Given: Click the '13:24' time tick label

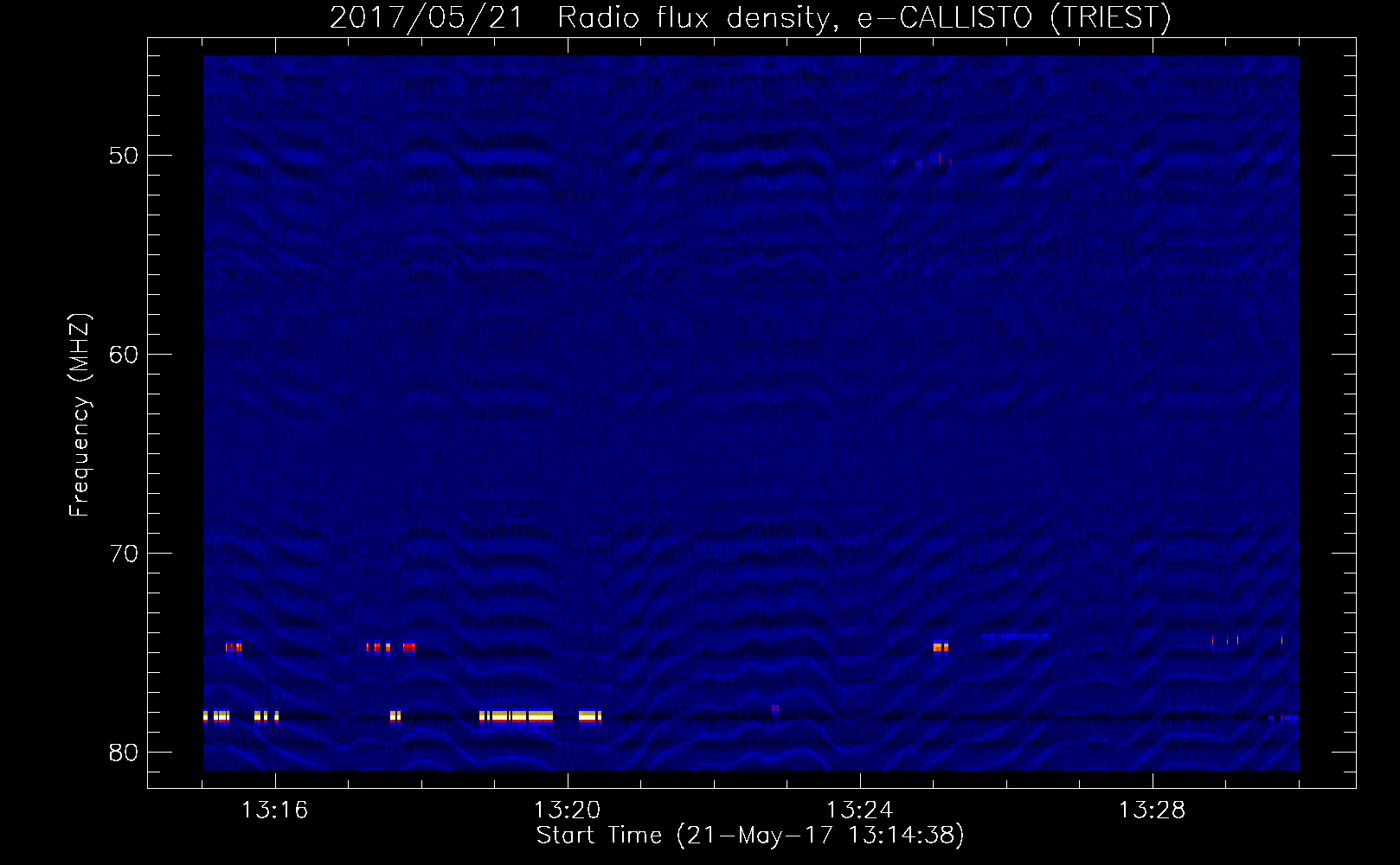Looking at the screenshot, I should click(x=859, y=810).
